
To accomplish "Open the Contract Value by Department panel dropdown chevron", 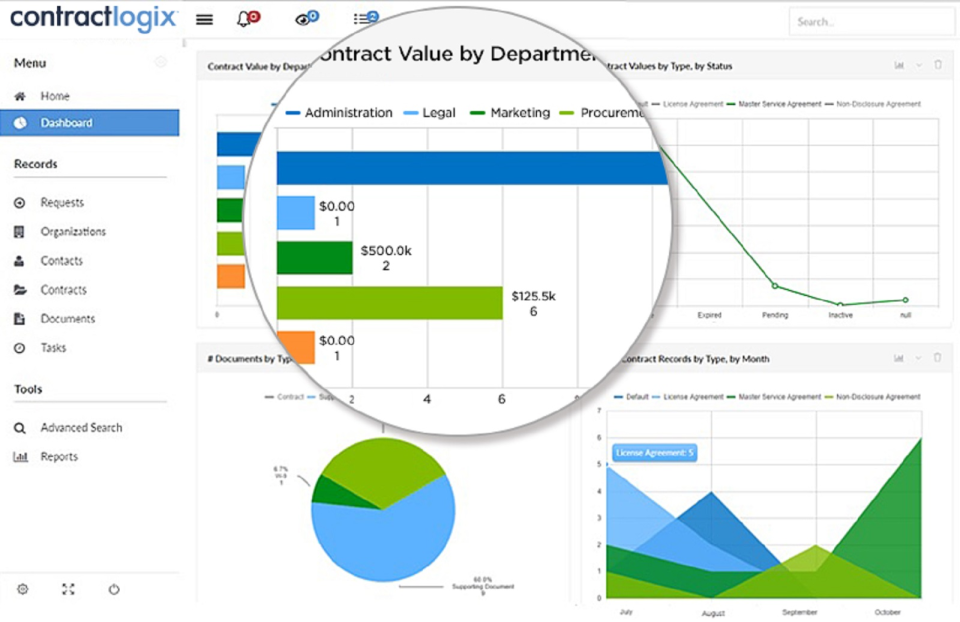I will (545, 65).
